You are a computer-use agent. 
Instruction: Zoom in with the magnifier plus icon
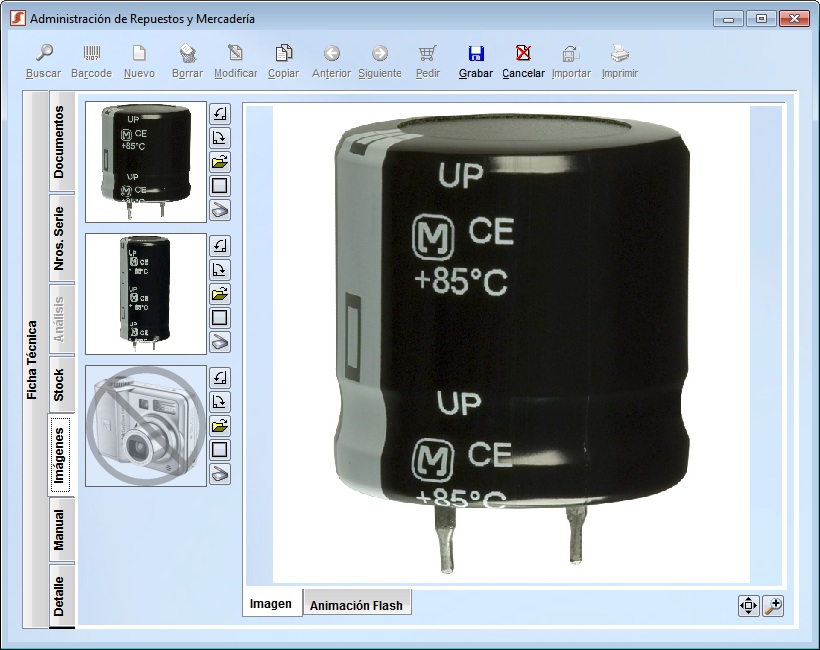772,605
